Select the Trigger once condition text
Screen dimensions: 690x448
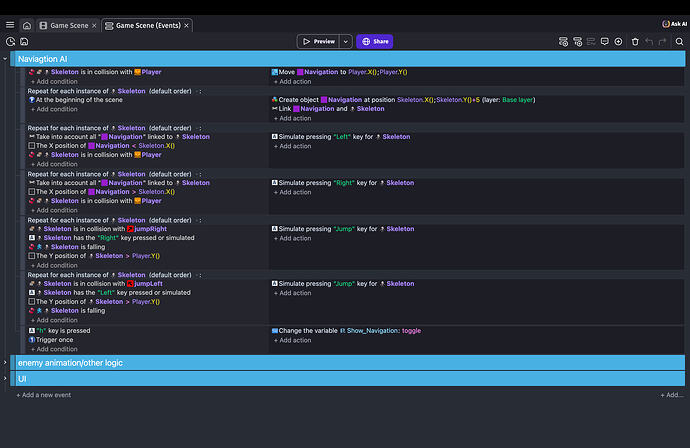coord(55,340)
